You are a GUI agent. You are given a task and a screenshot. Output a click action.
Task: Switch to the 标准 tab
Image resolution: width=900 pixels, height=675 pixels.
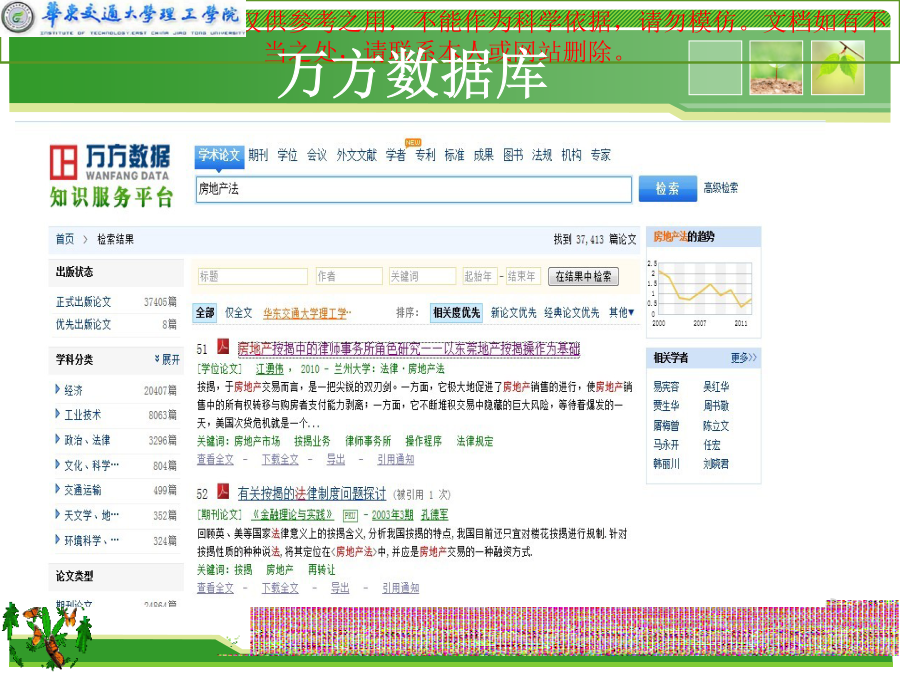coord(455,155)
